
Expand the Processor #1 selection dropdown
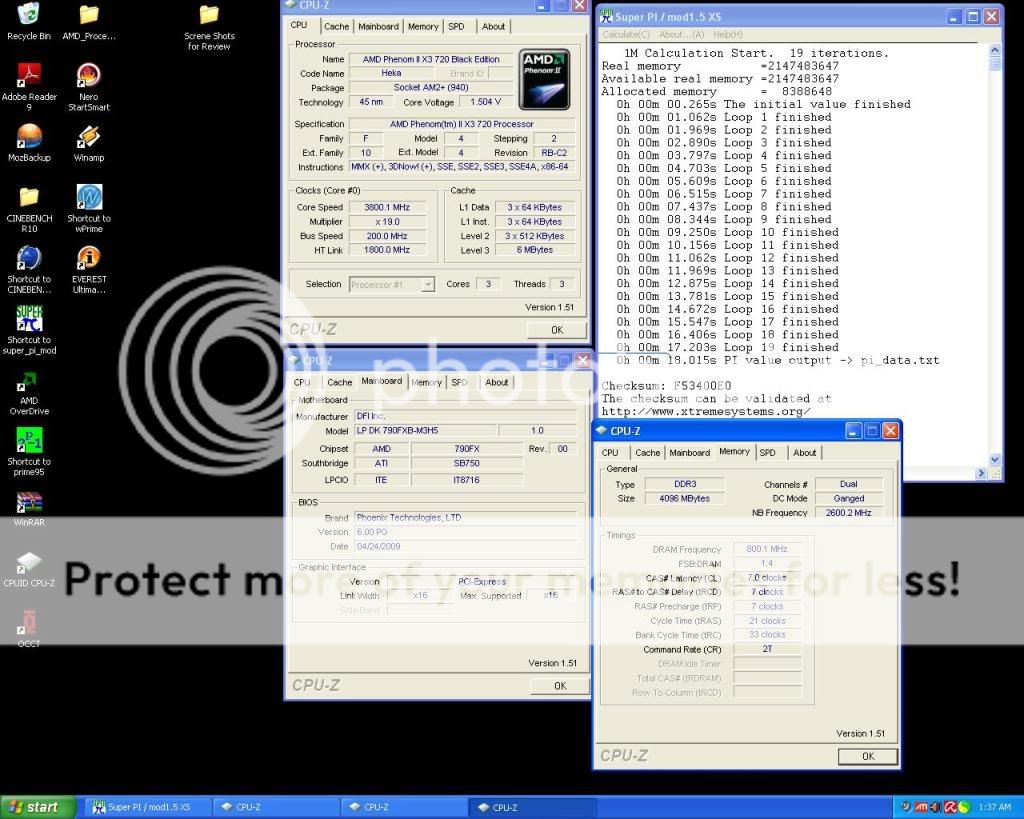[428, 285]
